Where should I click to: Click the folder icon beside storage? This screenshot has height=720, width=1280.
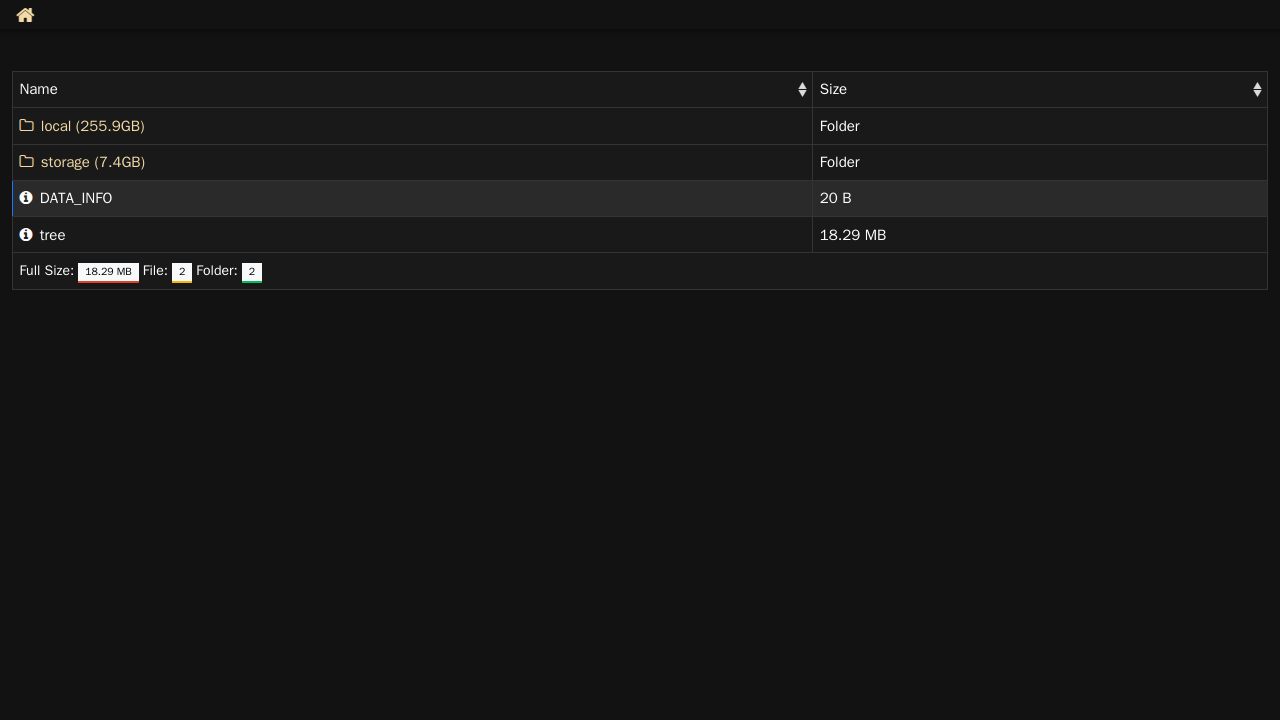(x=27, y=162)
